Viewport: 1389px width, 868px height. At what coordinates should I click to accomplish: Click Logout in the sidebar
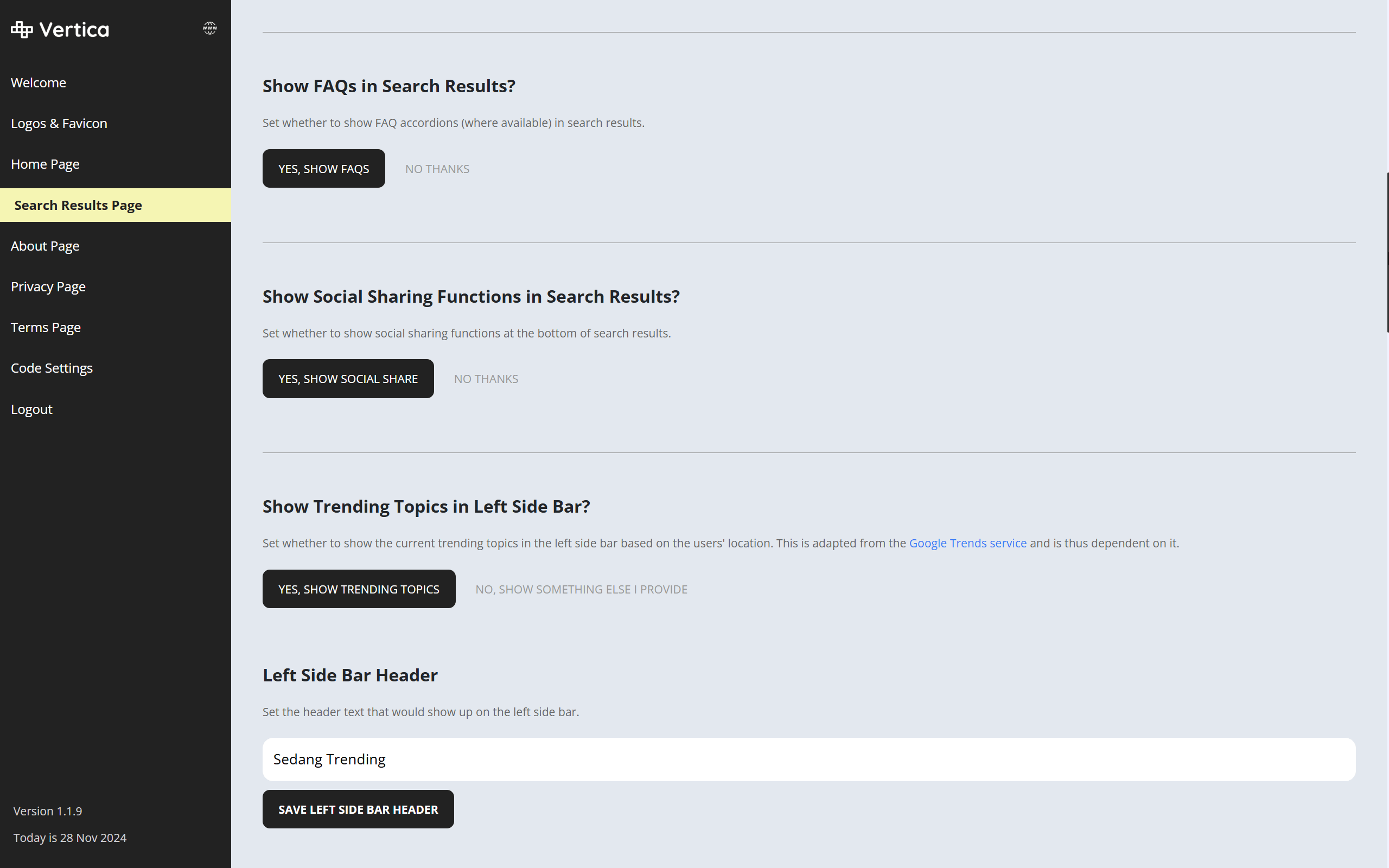tap(31, 409)
